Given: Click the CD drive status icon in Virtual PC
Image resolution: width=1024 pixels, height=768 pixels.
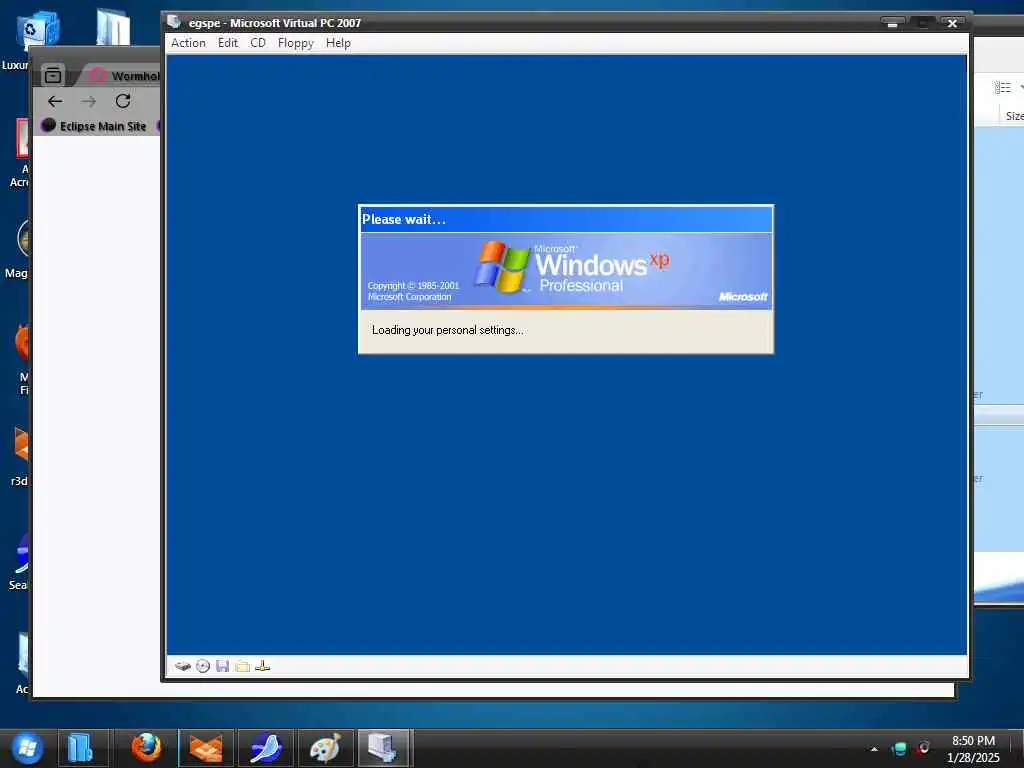Looking at the screenshot, I should tap(203, 666).
